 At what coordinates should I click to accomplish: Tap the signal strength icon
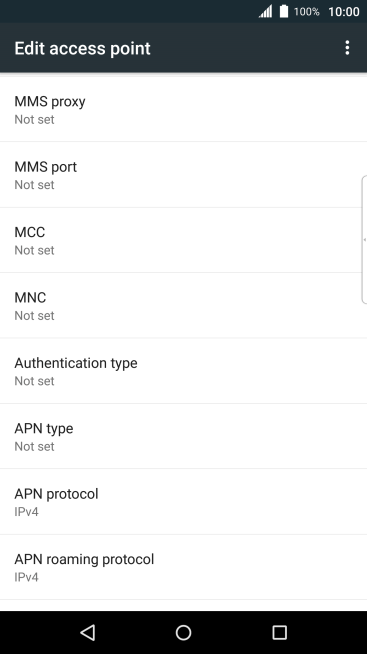click(265, 11)
